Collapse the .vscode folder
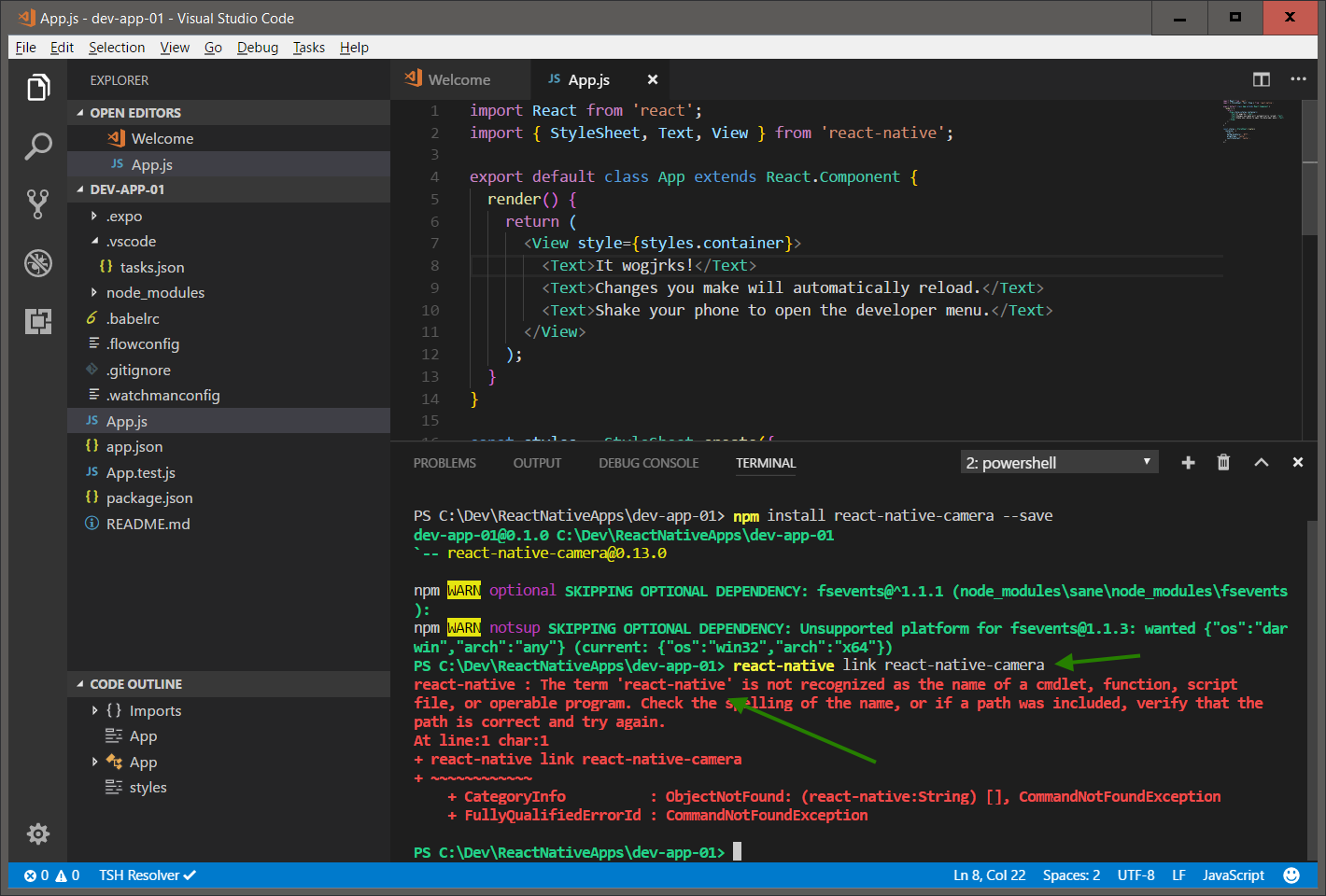The image size is (1326, 896). pyautogui.click(x=94, y=241)
